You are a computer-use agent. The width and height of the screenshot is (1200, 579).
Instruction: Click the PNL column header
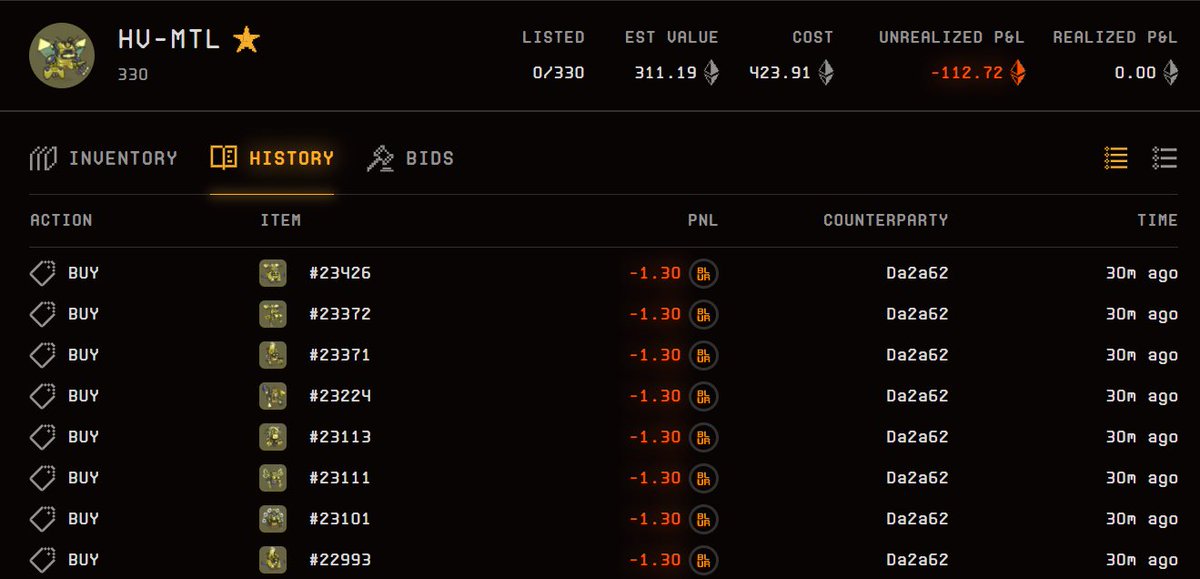click(x=703, y=220)
